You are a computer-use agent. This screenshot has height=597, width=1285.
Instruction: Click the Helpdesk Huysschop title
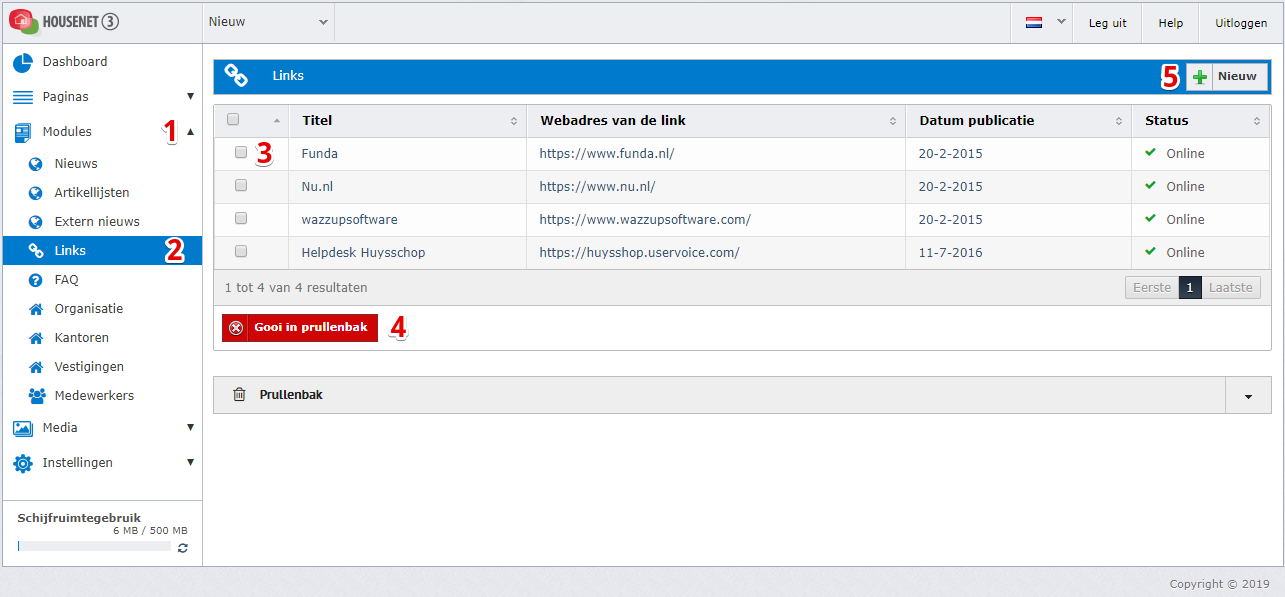(x=363, y=253)
